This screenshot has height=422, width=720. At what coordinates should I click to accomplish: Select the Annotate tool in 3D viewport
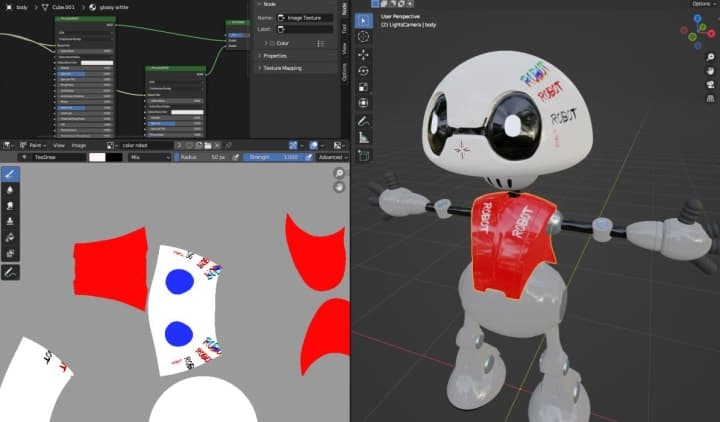tap(363, 120)
